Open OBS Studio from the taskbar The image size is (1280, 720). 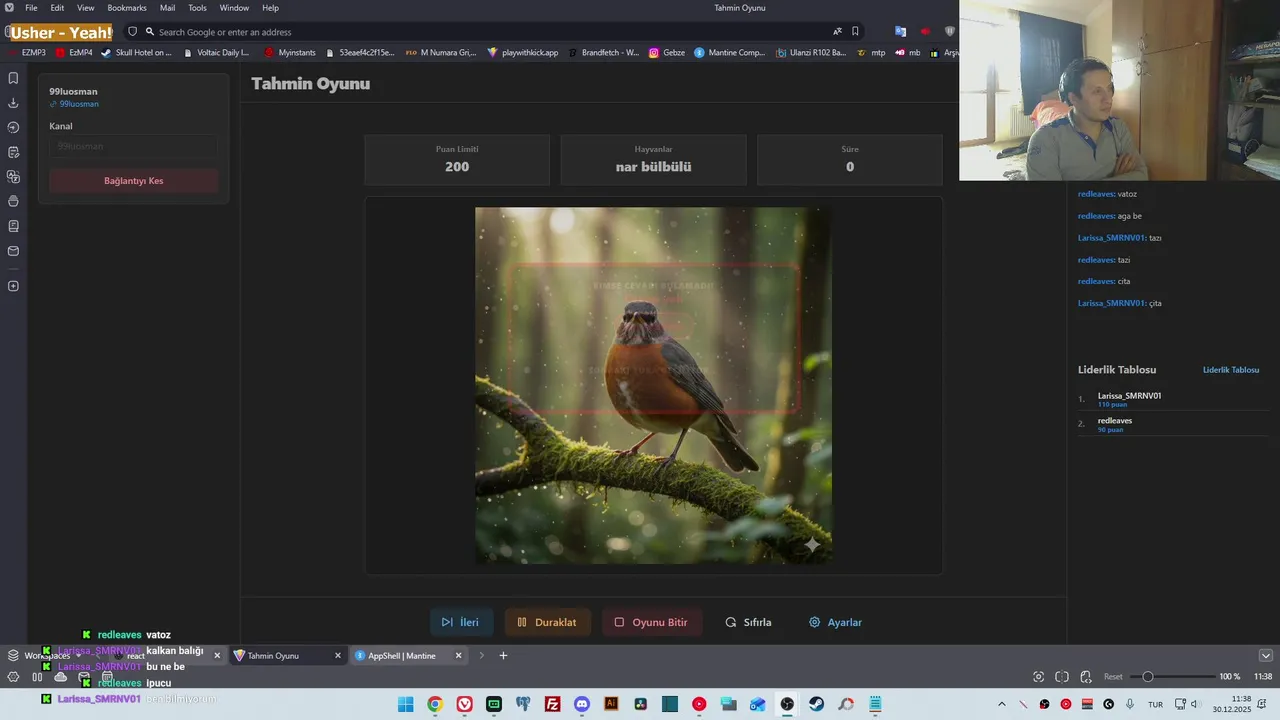coord(787,704)
